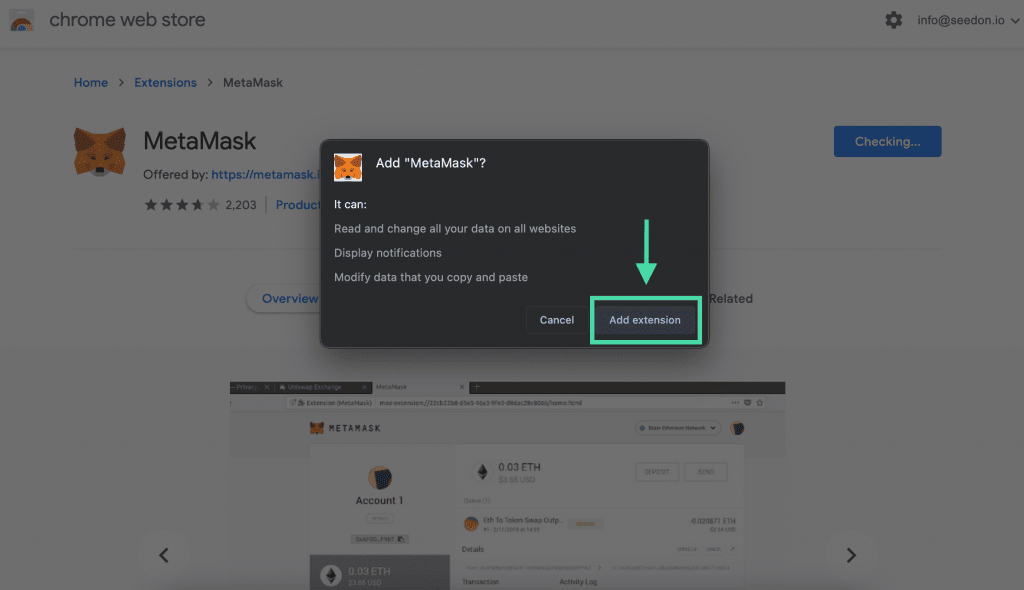Click the 'chrome web store' header title

point(127,20)
